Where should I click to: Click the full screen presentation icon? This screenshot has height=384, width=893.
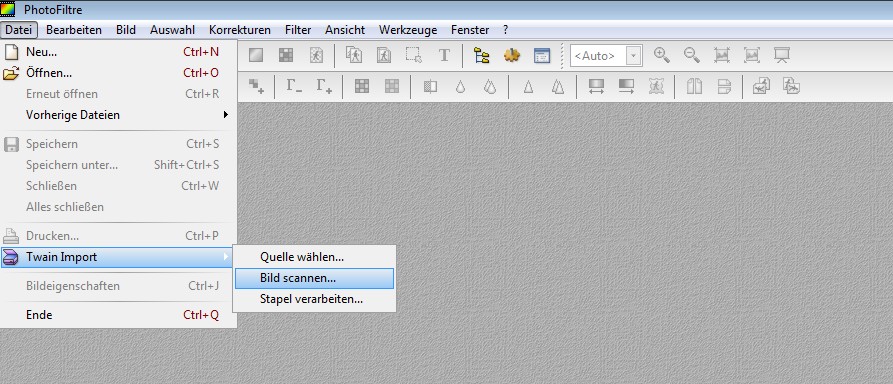pyautogui.click(x=781, y=55)
